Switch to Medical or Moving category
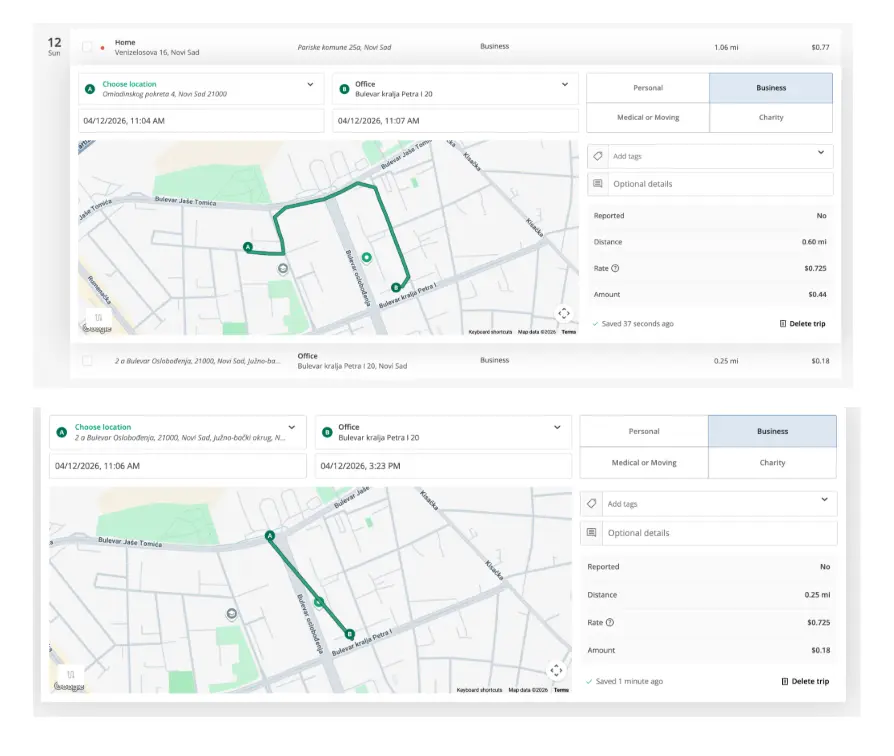 (648, 118)
